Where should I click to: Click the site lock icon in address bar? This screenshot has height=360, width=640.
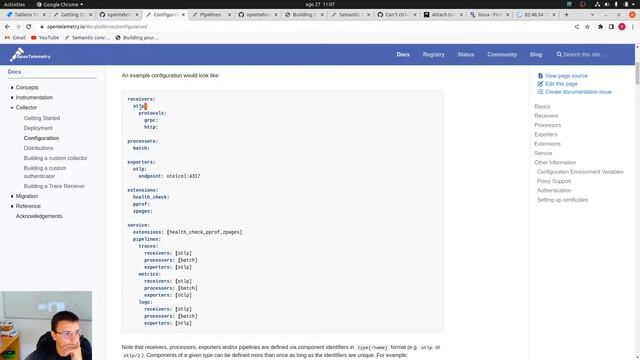(42, 27)
